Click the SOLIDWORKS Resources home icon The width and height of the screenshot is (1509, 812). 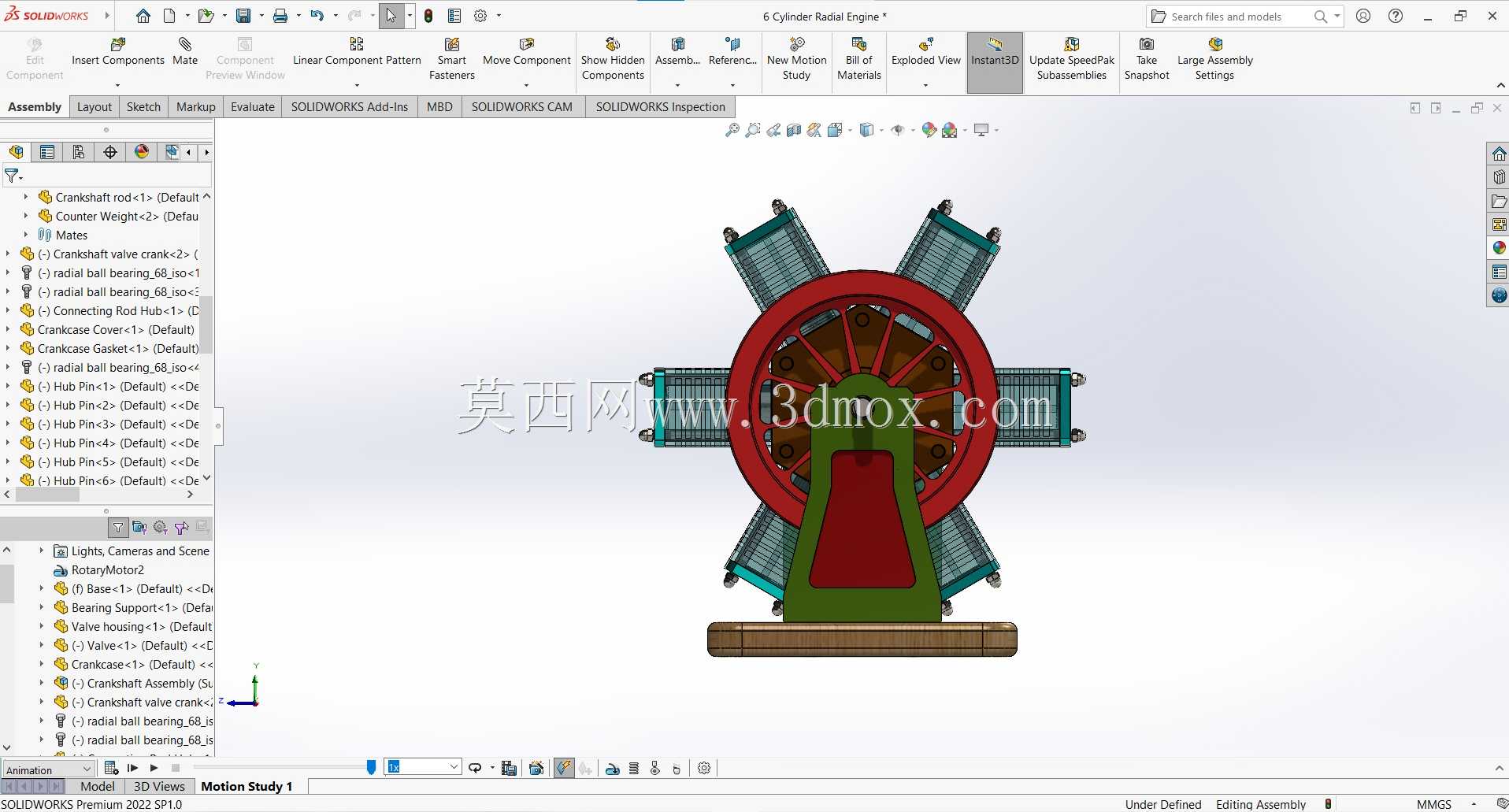1499,154
